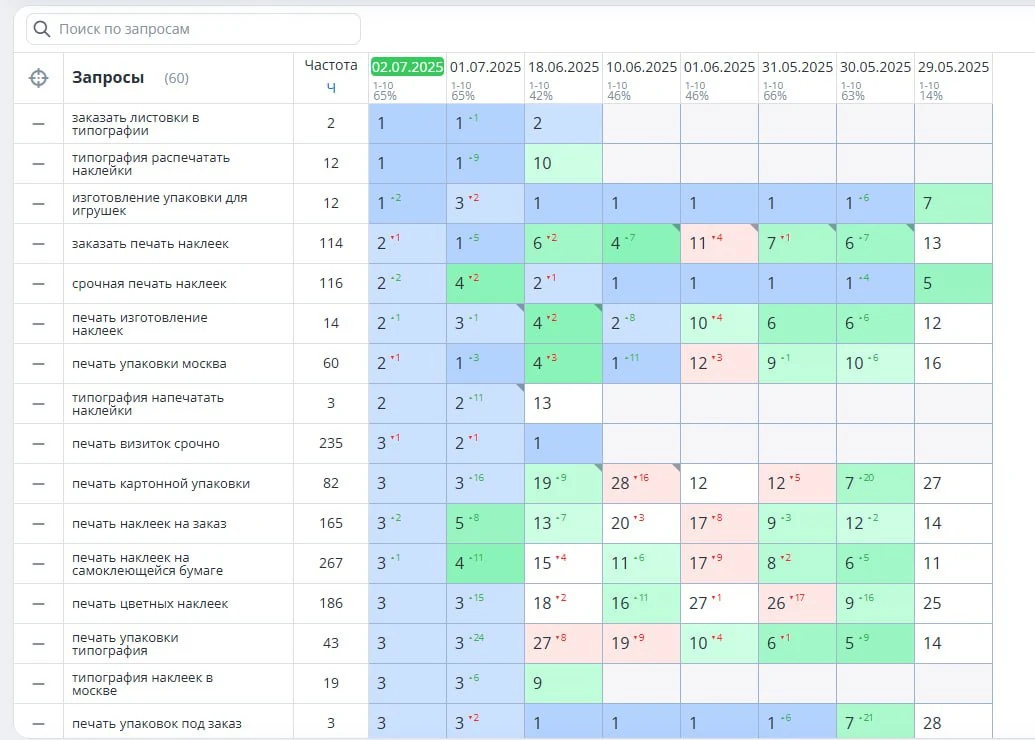Viewport: 1035px width, 740px height.
Task: Open the query 'печать визиток срочно'
Action: 146,444
